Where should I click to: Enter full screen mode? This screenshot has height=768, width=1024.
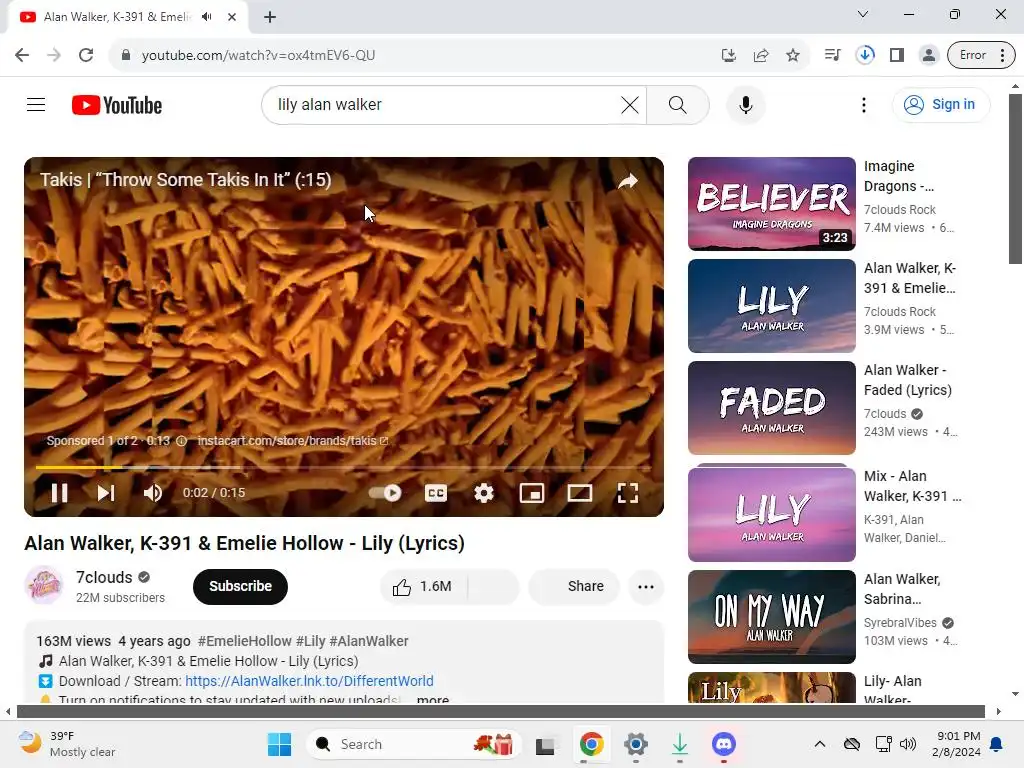[x=628, y=493]
